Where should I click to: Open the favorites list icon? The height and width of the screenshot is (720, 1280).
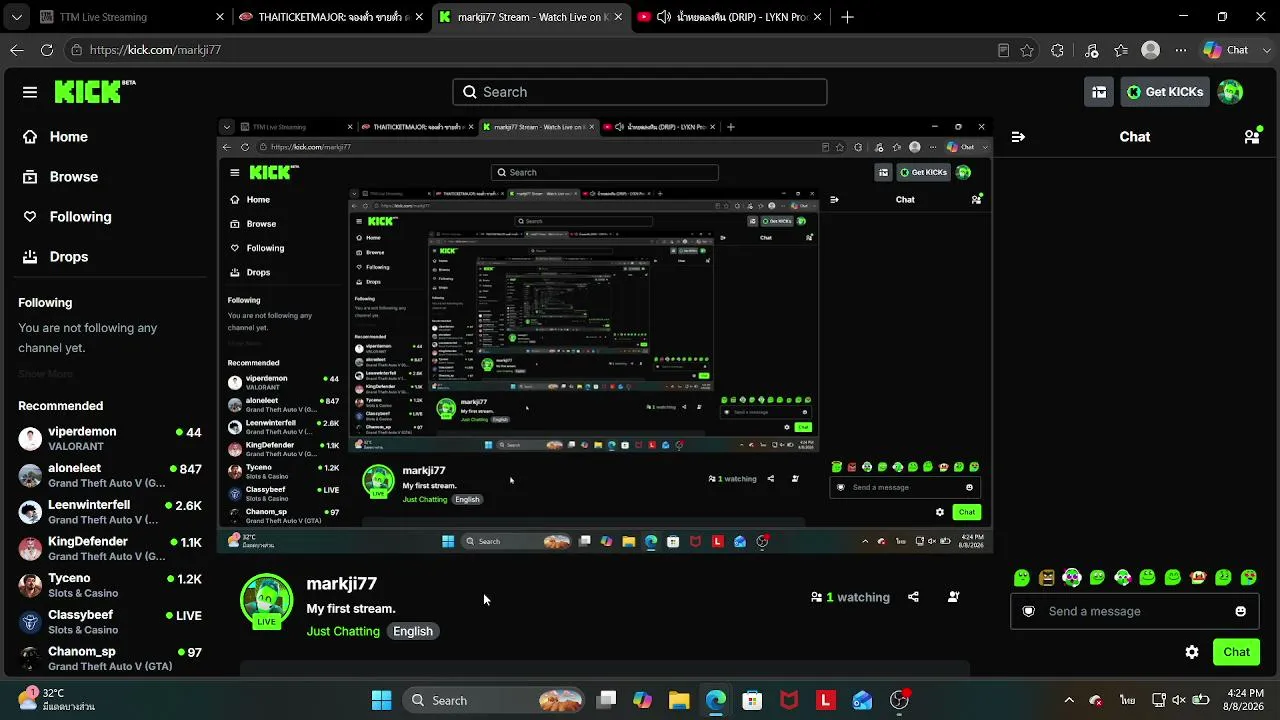(x=1121, y=50)
